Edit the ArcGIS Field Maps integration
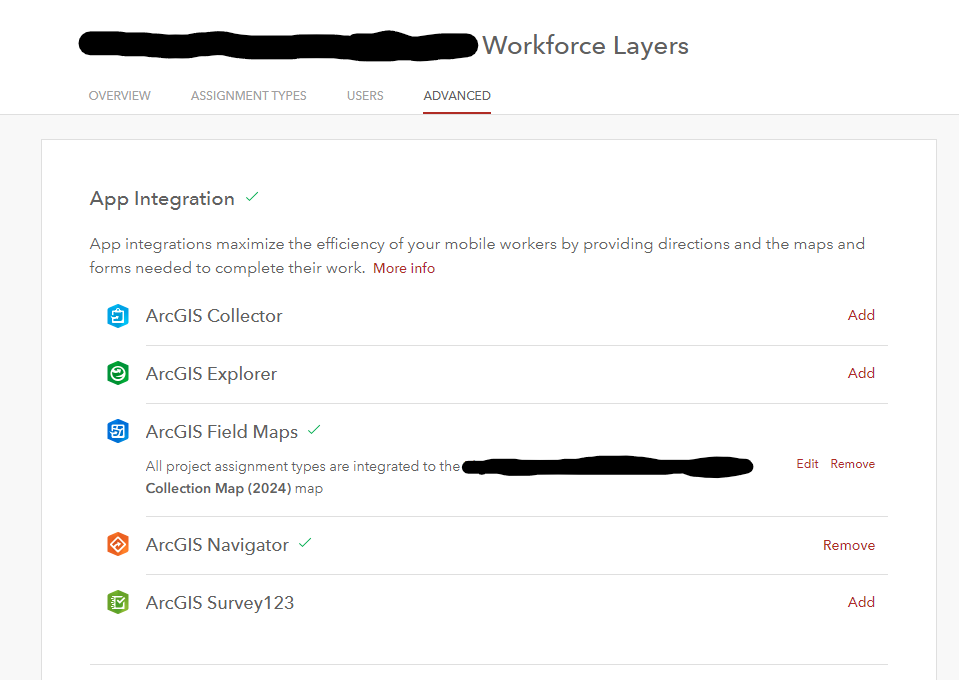 807,463
